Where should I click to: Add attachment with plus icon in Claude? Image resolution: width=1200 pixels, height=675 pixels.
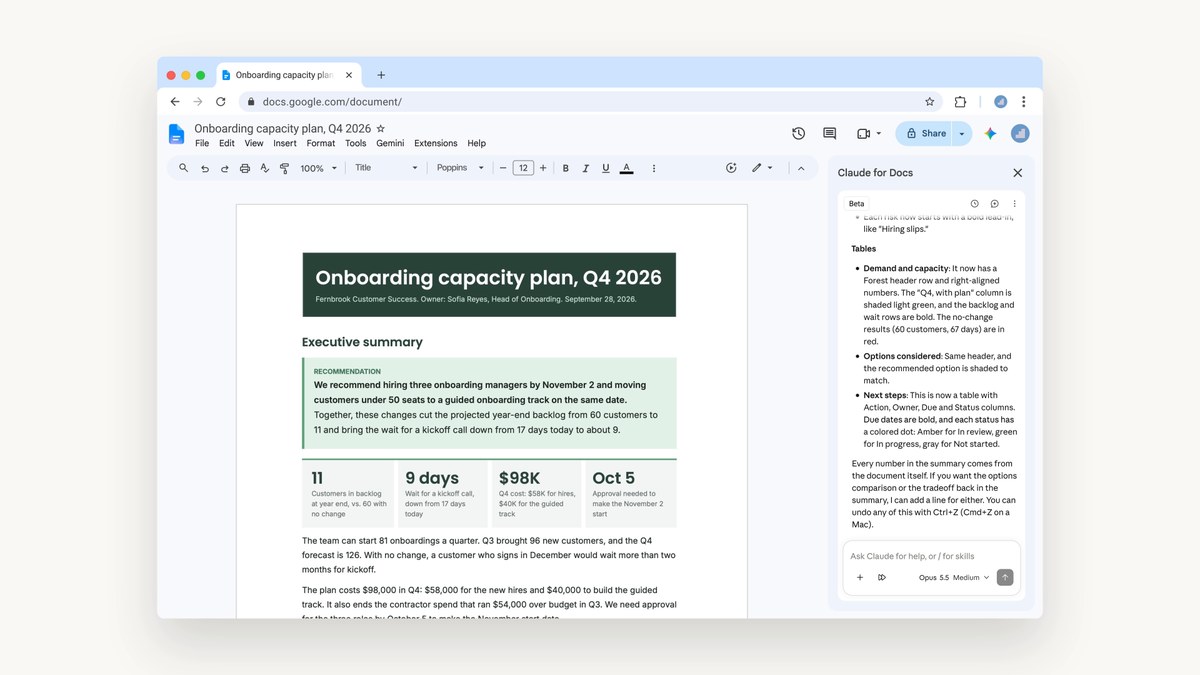pos(860,577)
